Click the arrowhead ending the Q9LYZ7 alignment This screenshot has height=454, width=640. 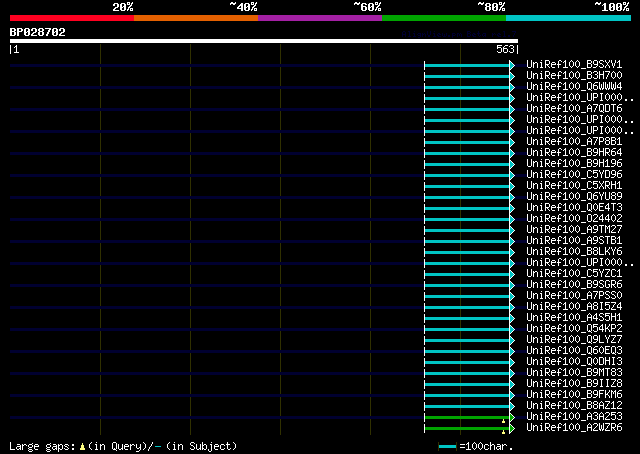coord(512,340)
